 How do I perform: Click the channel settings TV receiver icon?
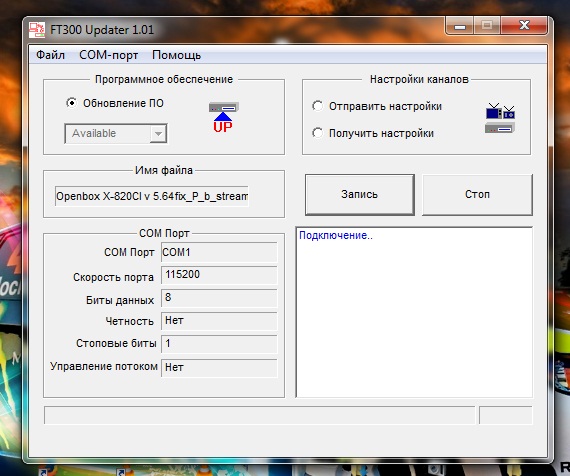tap(500, 118)
